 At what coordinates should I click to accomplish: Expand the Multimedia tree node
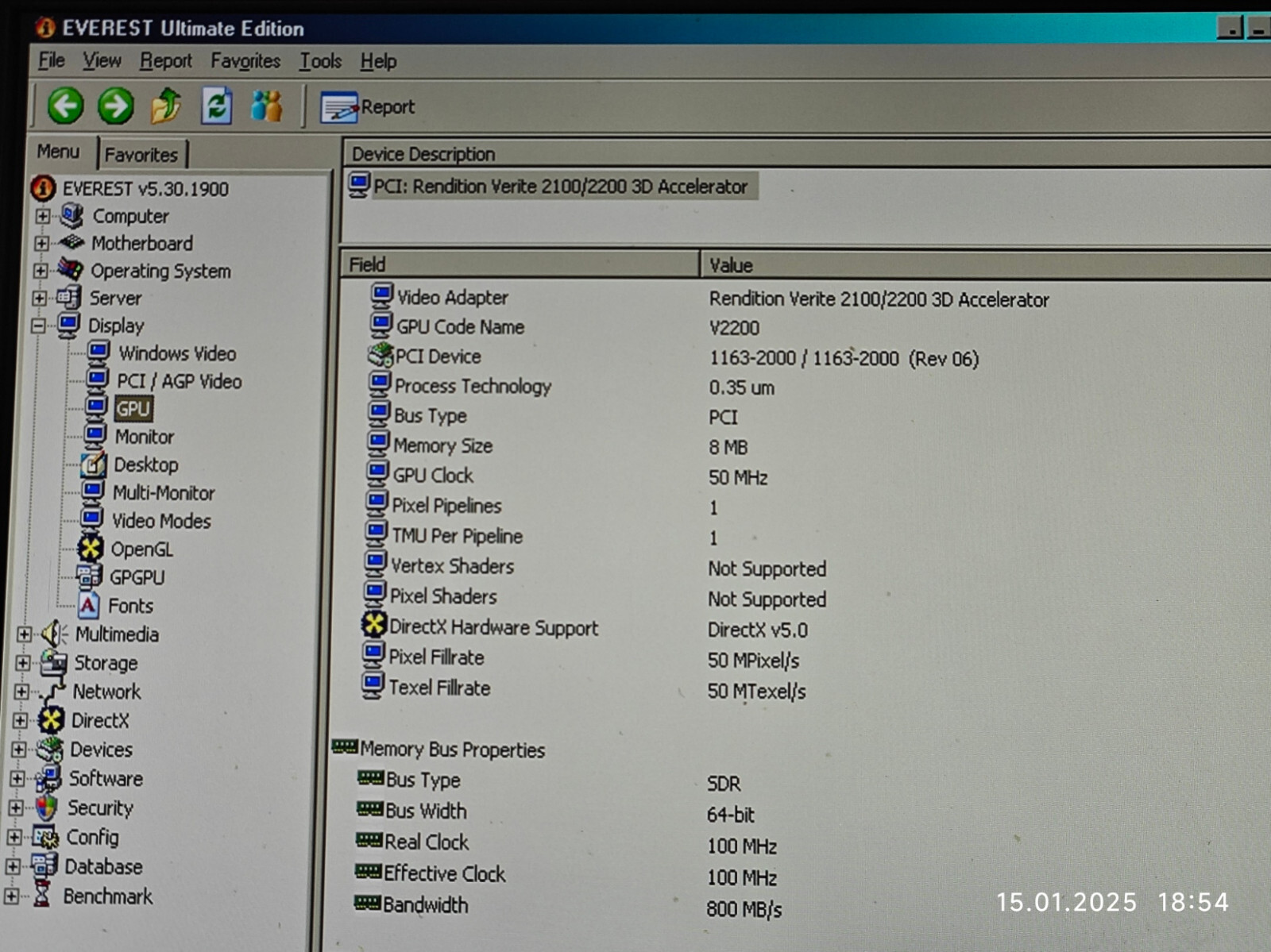point(24,634)
